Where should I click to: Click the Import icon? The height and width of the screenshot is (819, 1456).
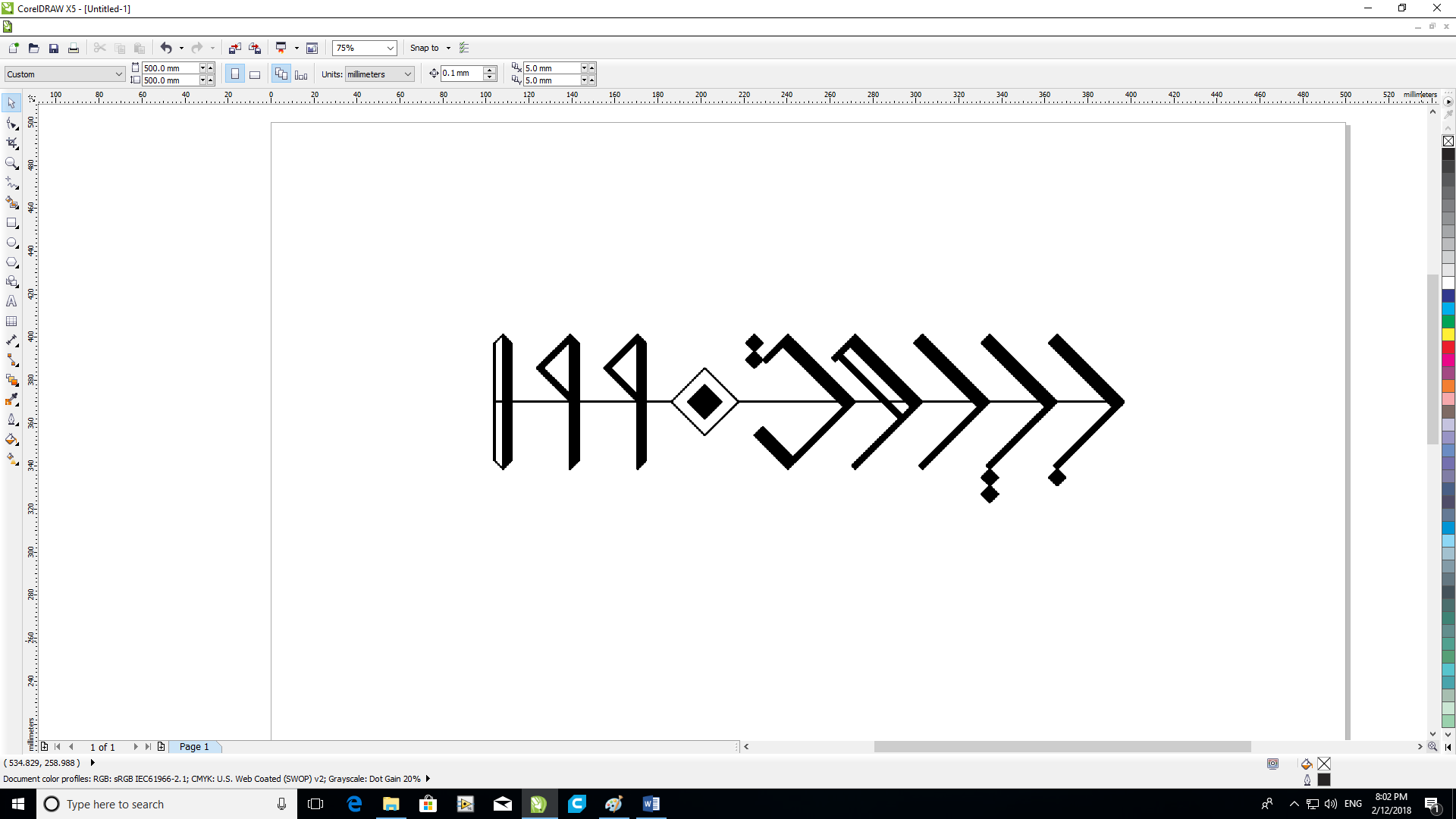pyautogui.click(x=235, y=48)
